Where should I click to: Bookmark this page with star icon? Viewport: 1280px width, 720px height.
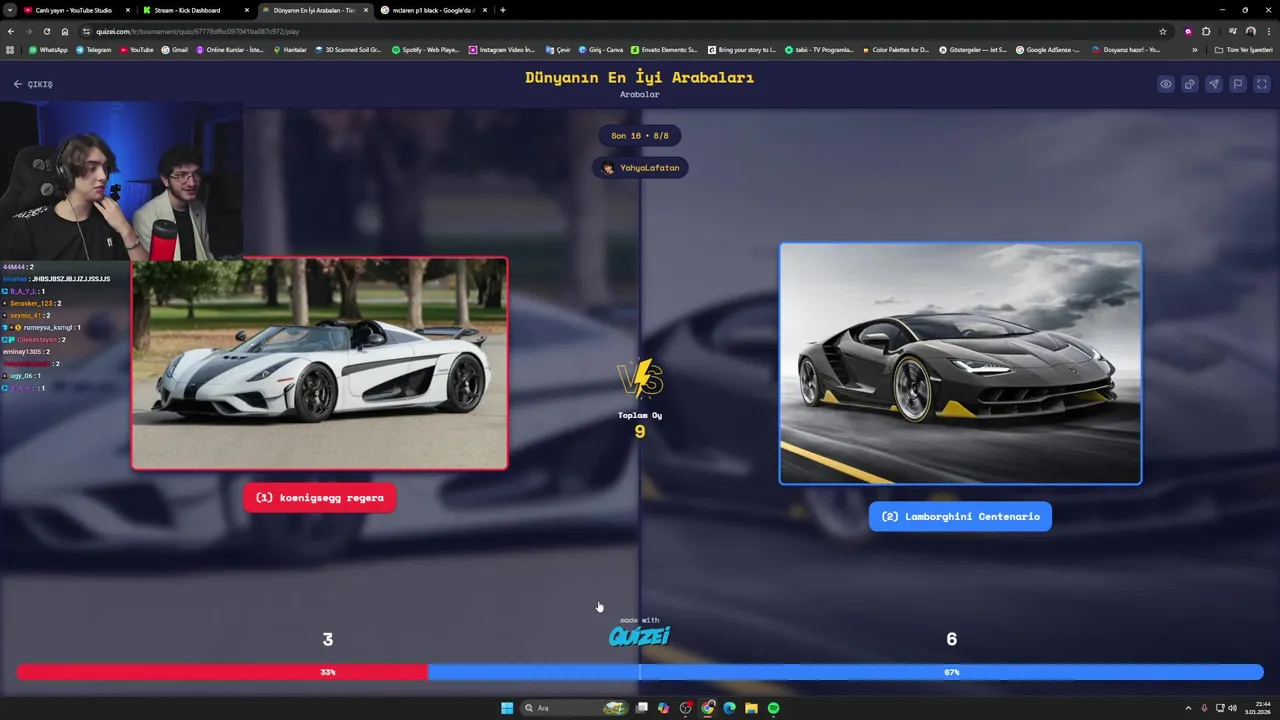tap(1162, 31)
